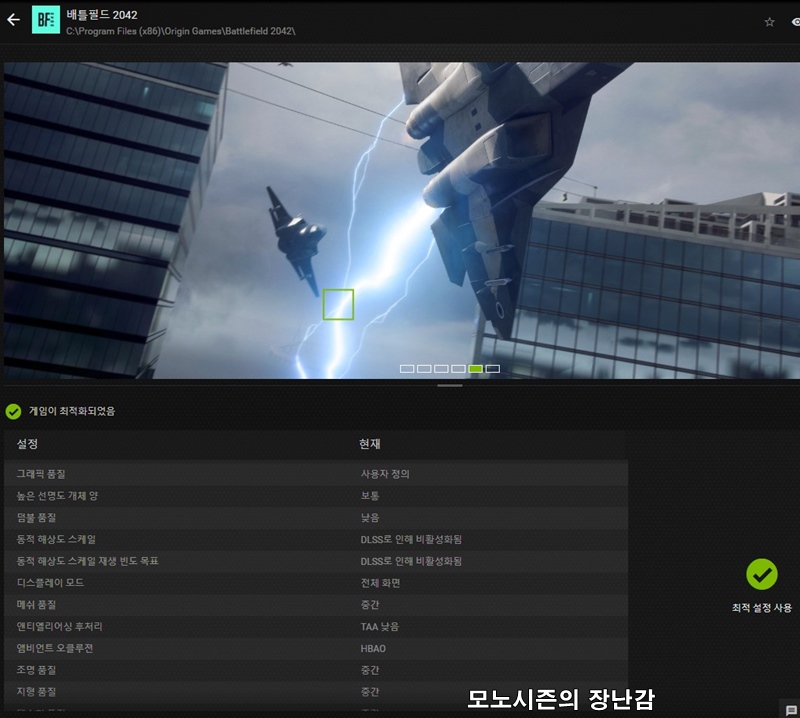The width and height of the screenshot is (800, 718).
Task: Select the 조명 품질 row
Action: coord(316,670)
